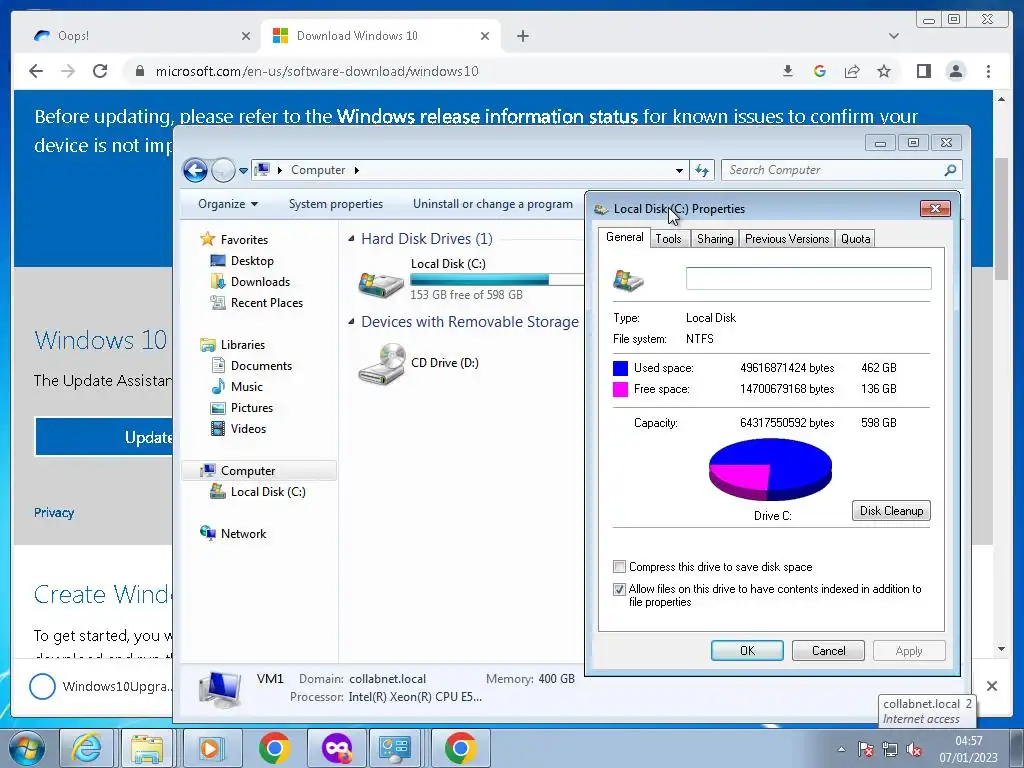Open Chrome downloads icon in toolbar
Viewport: 1024px width, 768px height.
788,71
